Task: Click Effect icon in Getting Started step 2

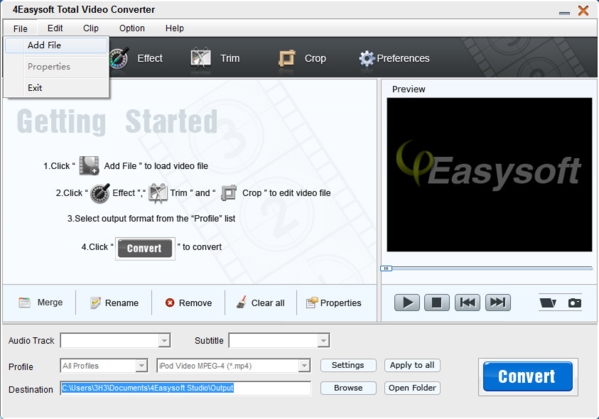Action: pyautogui.click(x=100, y=193)
